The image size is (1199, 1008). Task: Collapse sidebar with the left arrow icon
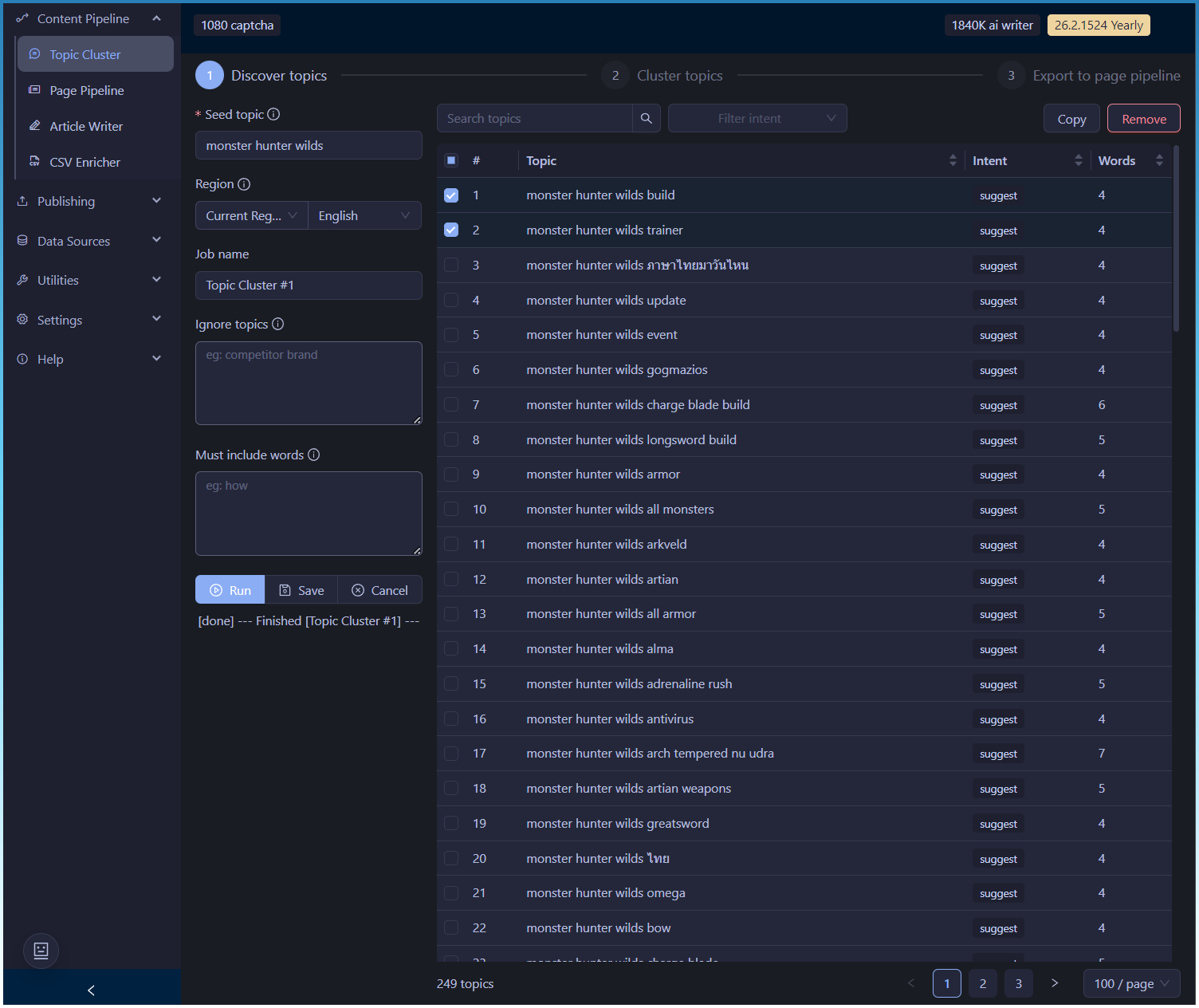point(91,990)
